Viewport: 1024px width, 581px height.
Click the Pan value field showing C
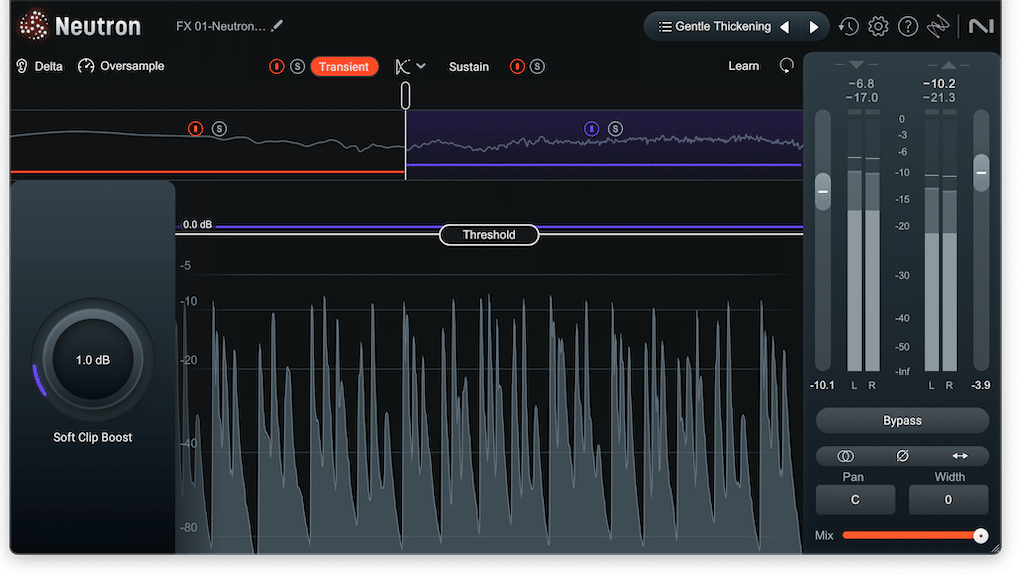(855, 500)
